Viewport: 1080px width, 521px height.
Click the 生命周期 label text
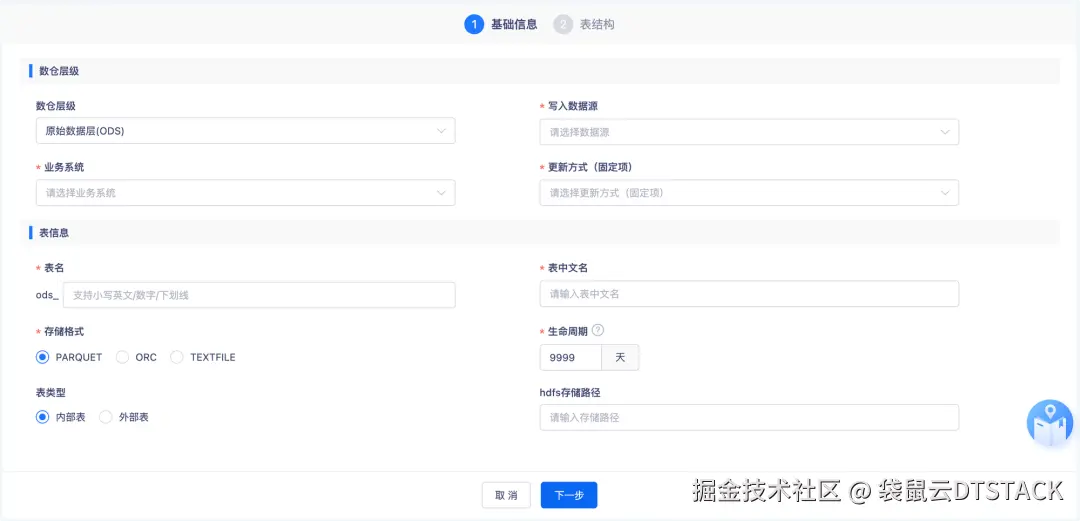(x=568, y=331)
